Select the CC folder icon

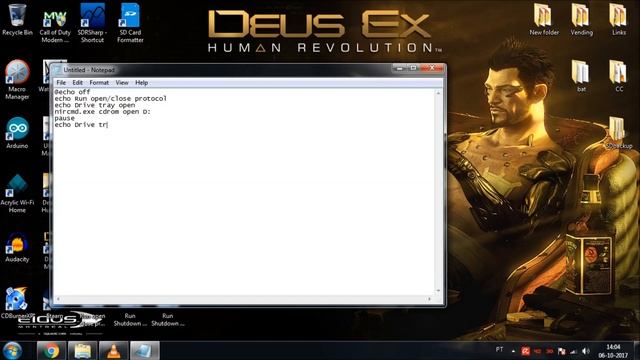(x=619, y=76)
